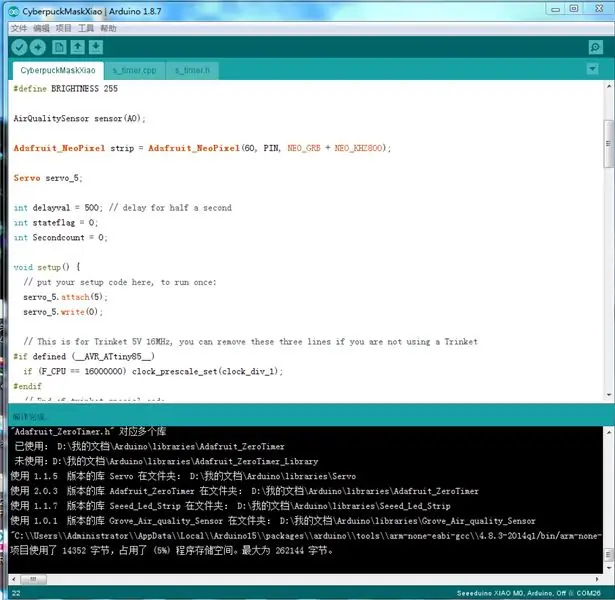
Task: Save sketch with the down-arrow icon
Action: 96,47
